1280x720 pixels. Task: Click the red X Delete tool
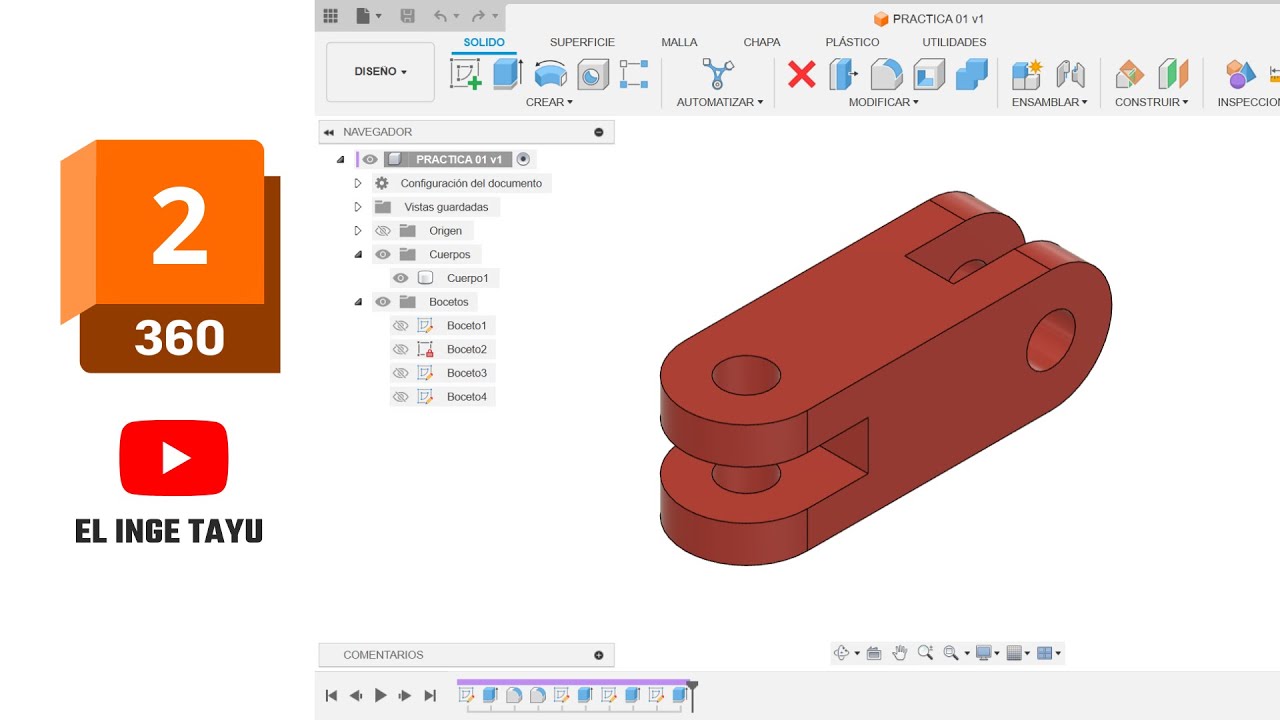[802, 74]
